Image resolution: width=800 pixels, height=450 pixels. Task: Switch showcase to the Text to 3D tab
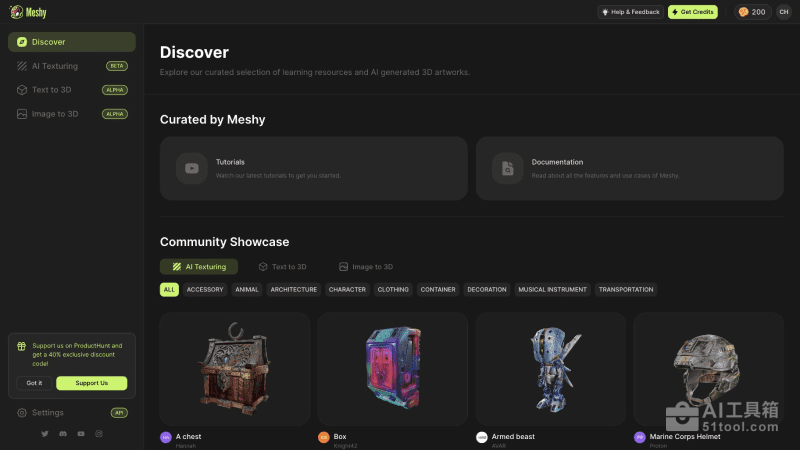tap(282, 267)
